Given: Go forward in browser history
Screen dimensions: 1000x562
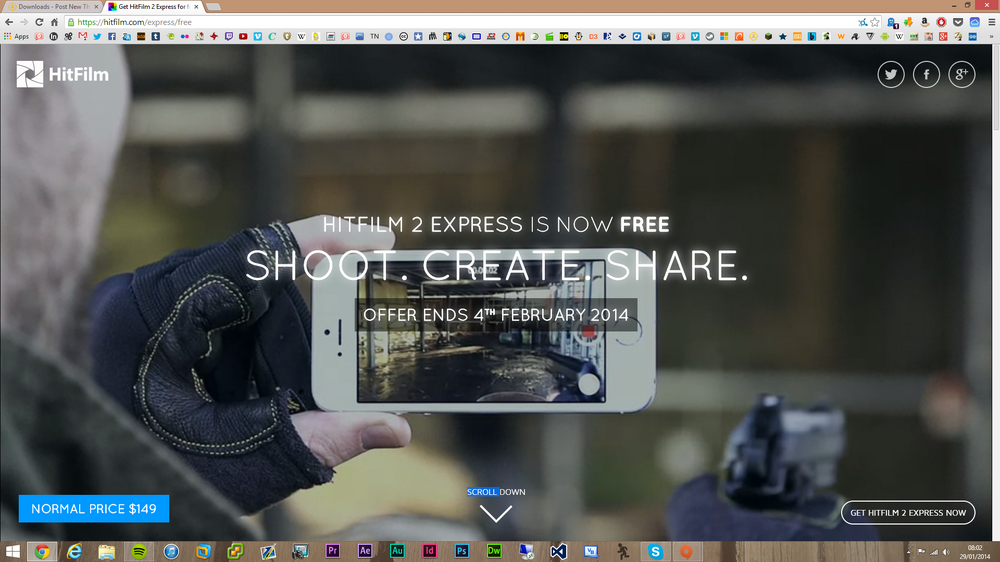Looking at the screenshot, I should click(x=24, y=22).
